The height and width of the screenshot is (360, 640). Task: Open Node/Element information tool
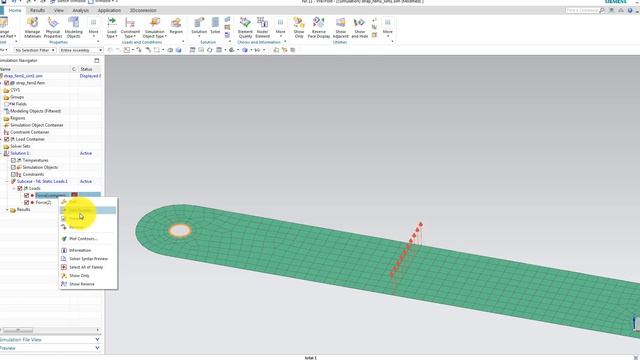262,28
